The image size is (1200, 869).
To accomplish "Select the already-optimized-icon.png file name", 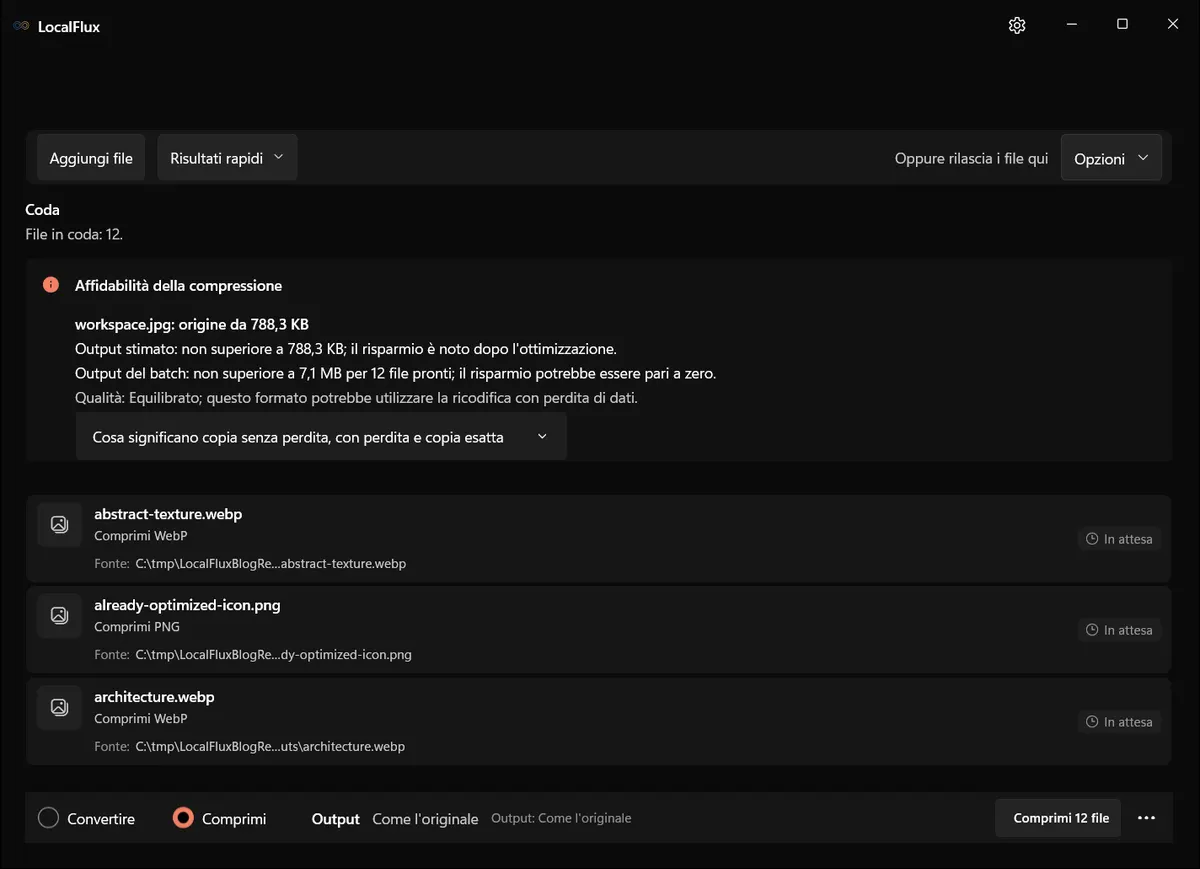I will 187,605.
